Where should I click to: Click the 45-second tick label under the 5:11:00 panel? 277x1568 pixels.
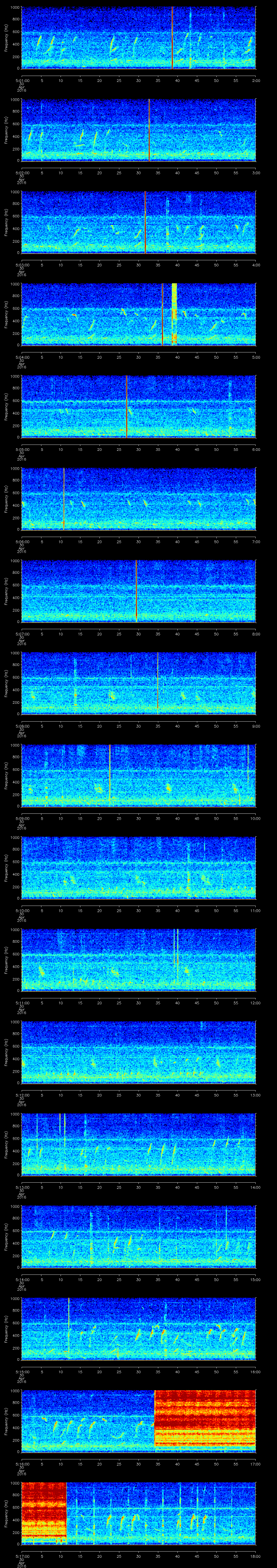pyautogui.click(x=197, y=1003)
